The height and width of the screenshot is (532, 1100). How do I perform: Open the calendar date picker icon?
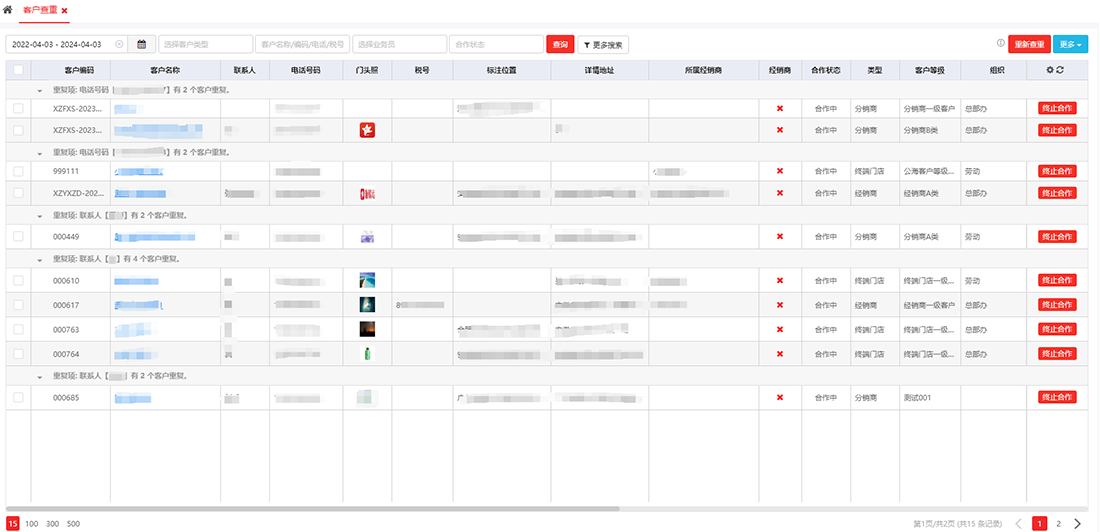tap(142, 44)
